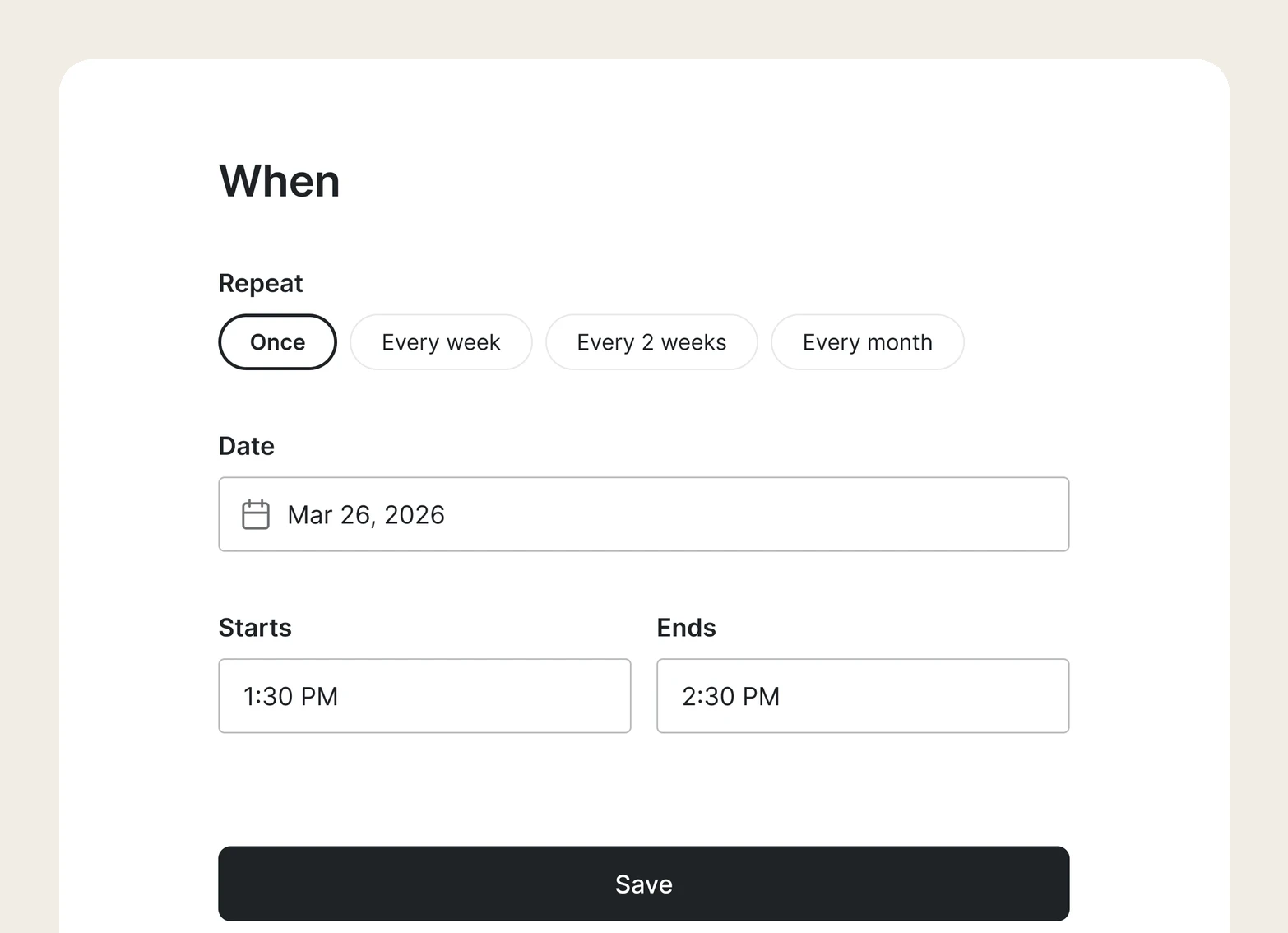Viewport: 1288px width, 933px height.
Task: Click the 2:30 PM time text
Action: (731, 697)
